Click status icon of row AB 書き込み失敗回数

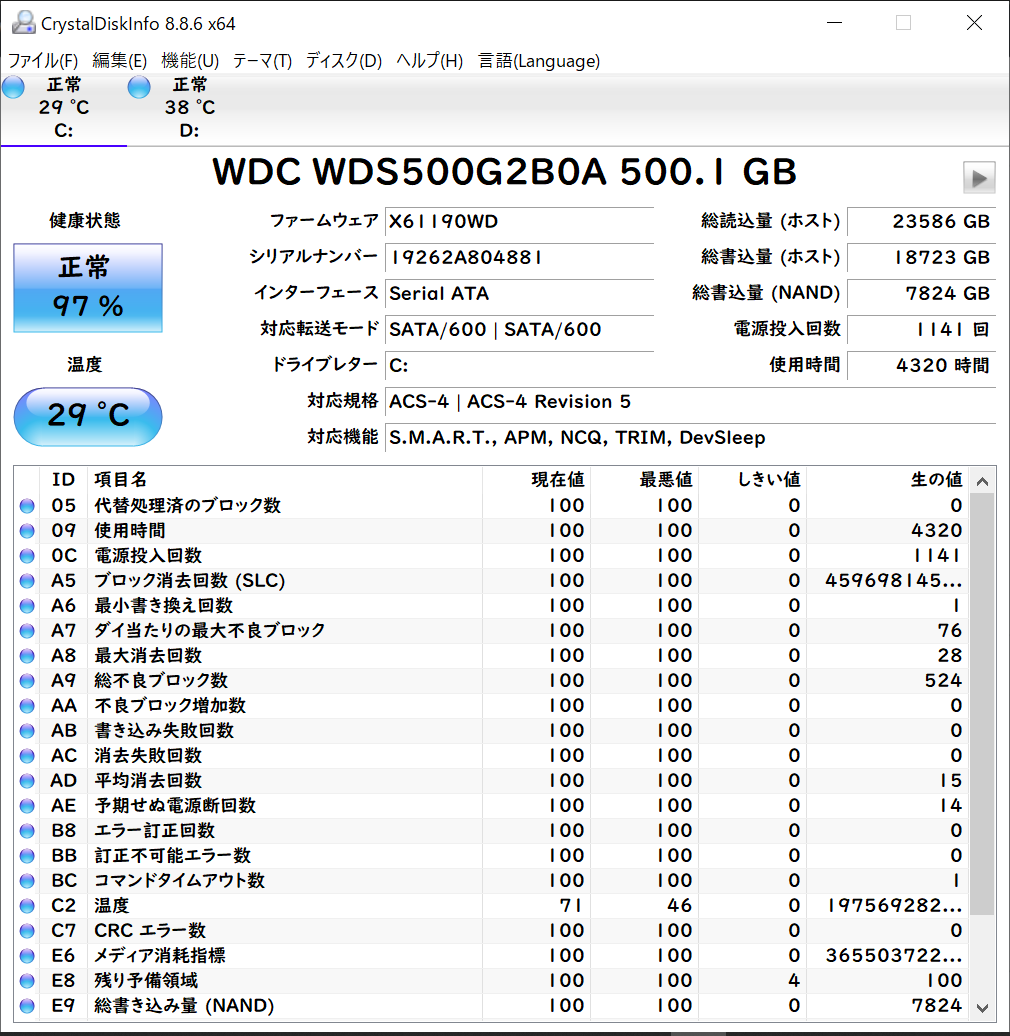click(x=27, y=731)
